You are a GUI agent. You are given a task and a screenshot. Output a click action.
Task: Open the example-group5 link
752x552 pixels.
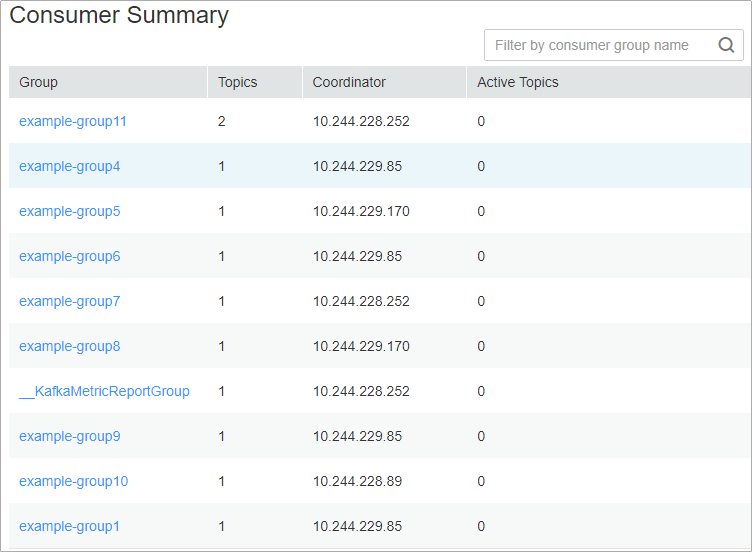69,211
